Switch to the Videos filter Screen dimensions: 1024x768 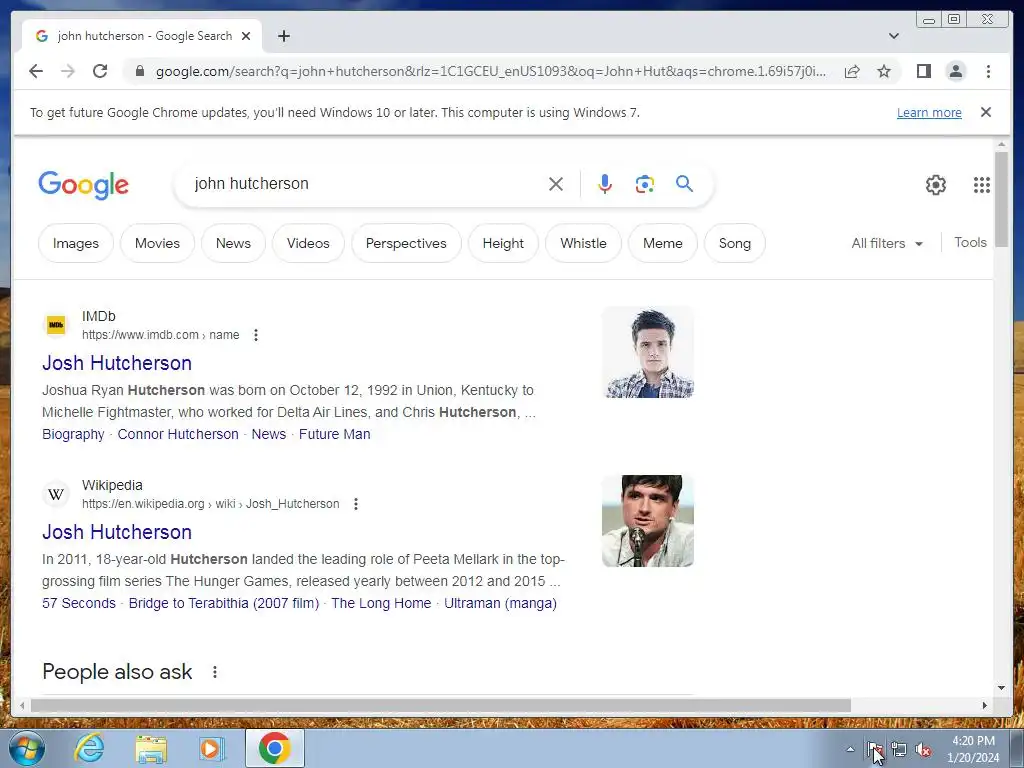pos(308,243)
